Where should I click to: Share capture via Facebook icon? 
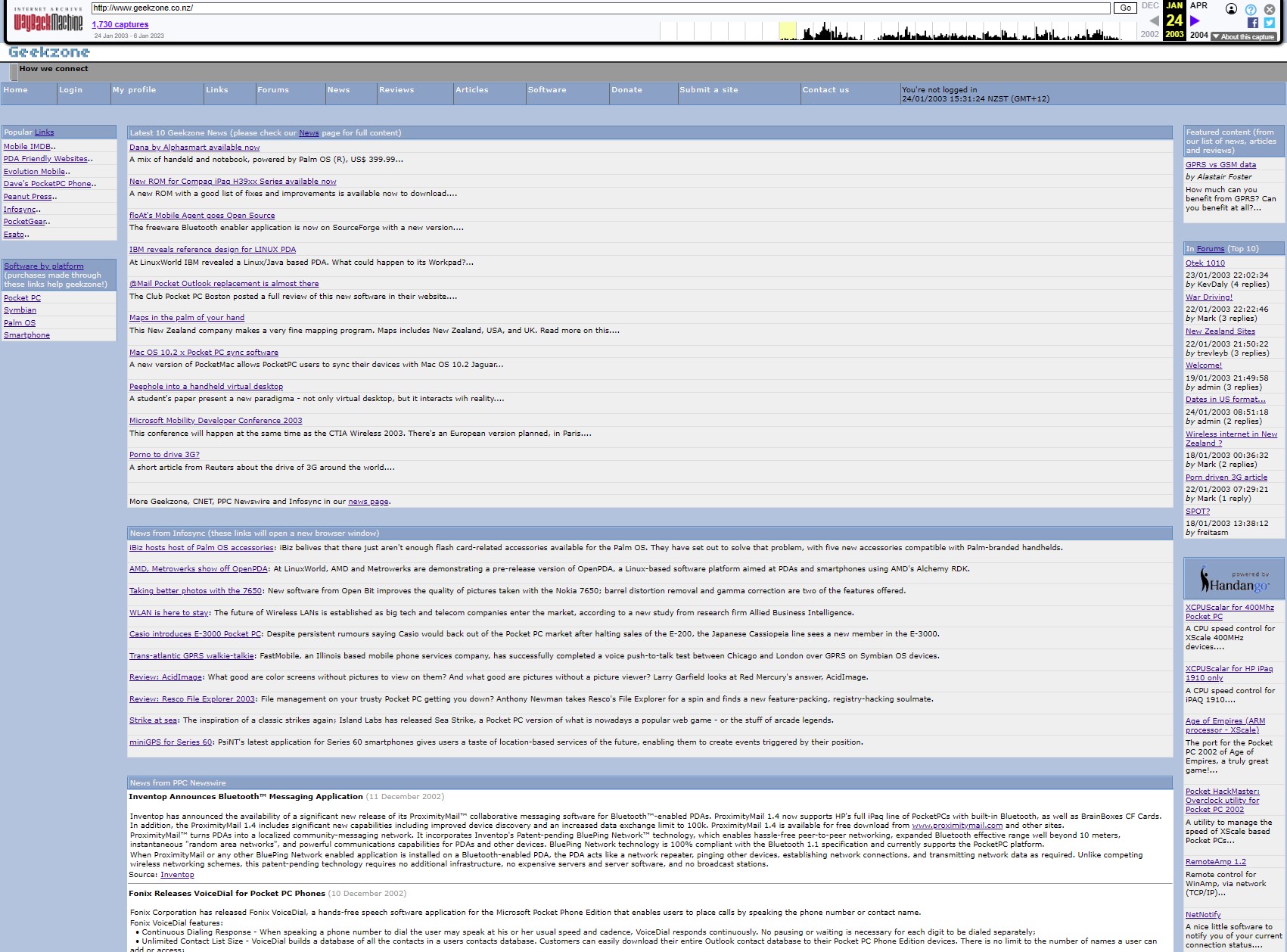click(1253, 23)
